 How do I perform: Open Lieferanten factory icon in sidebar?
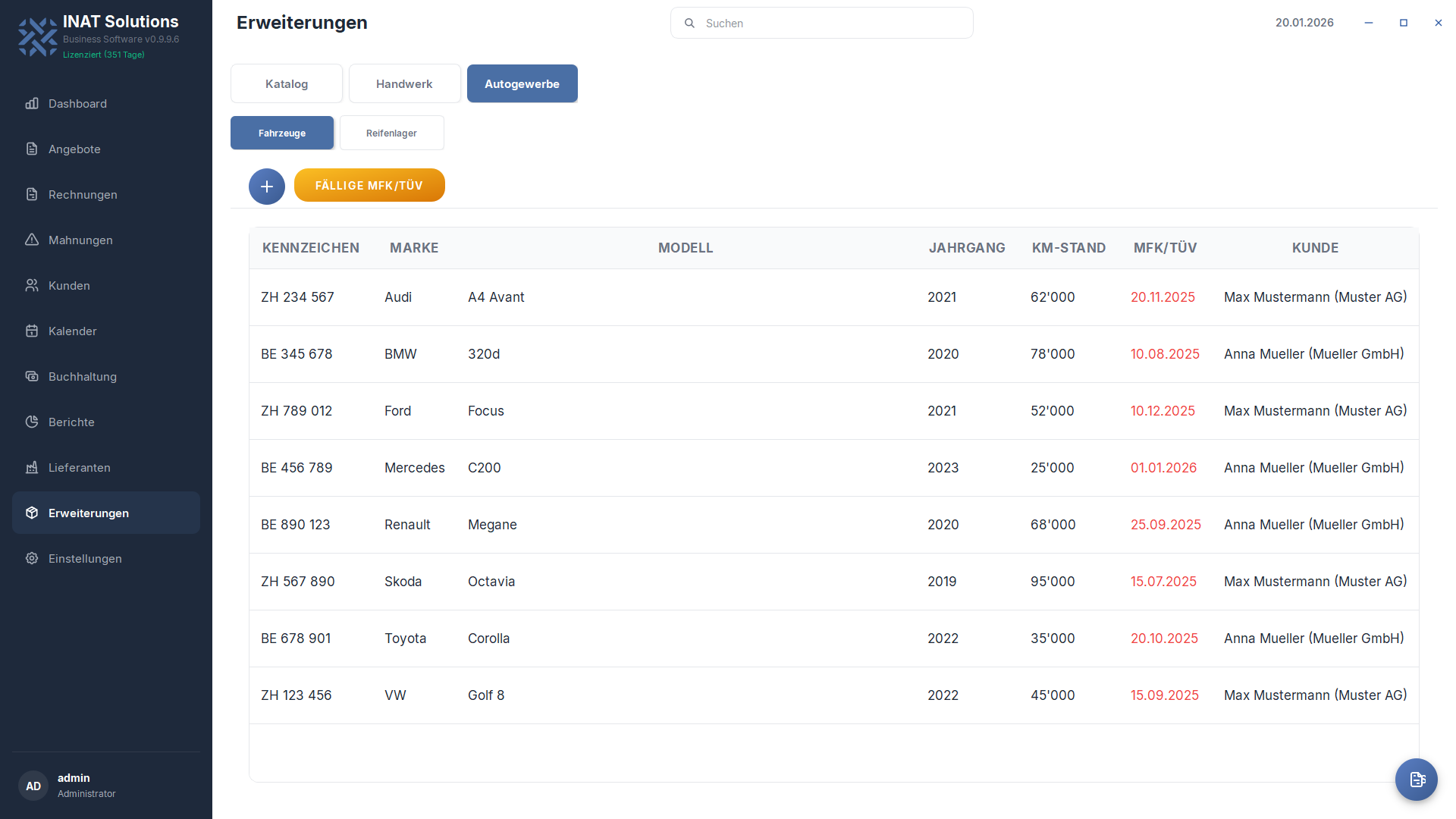(x=32, y=468)
